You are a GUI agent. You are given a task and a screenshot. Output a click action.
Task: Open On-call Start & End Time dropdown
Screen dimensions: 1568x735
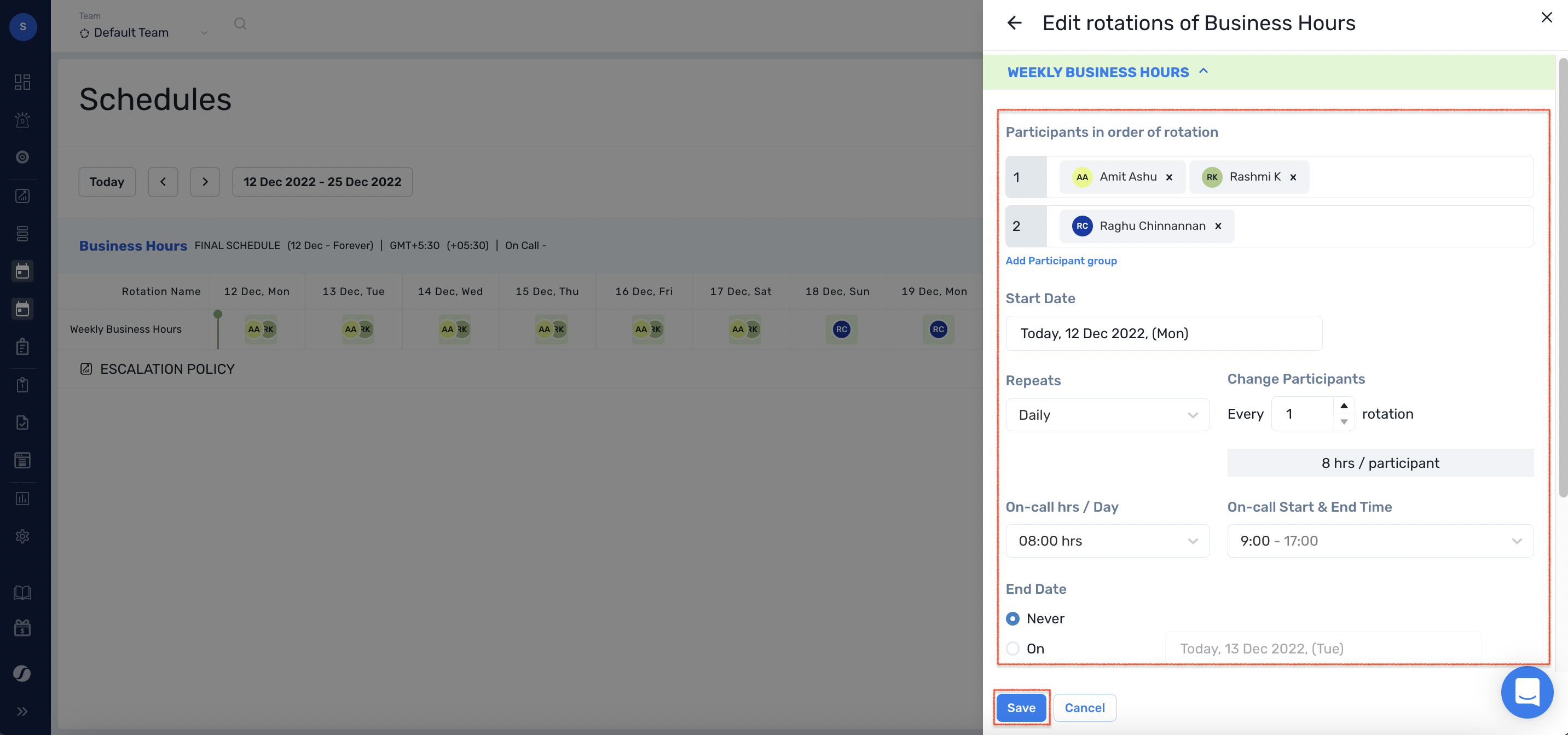1380,541
